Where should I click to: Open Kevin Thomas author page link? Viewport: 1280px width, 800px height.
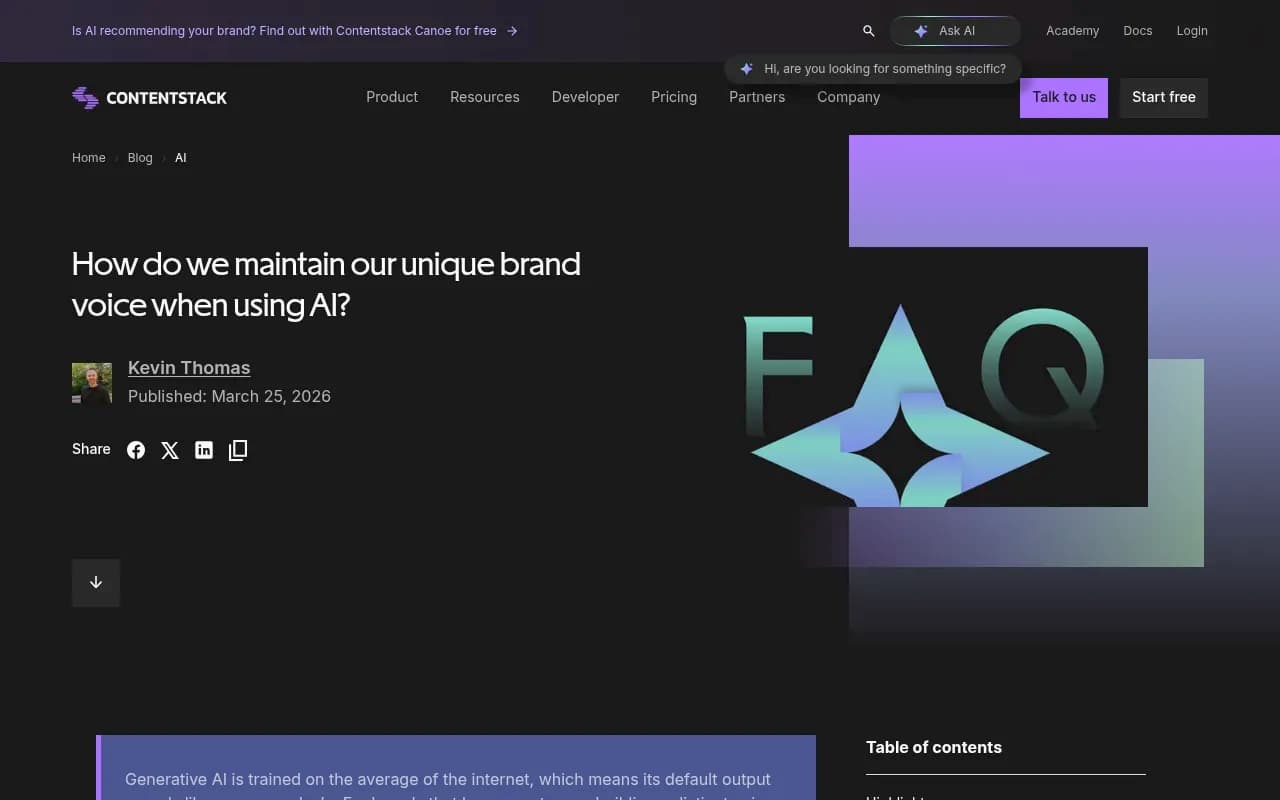189,368
